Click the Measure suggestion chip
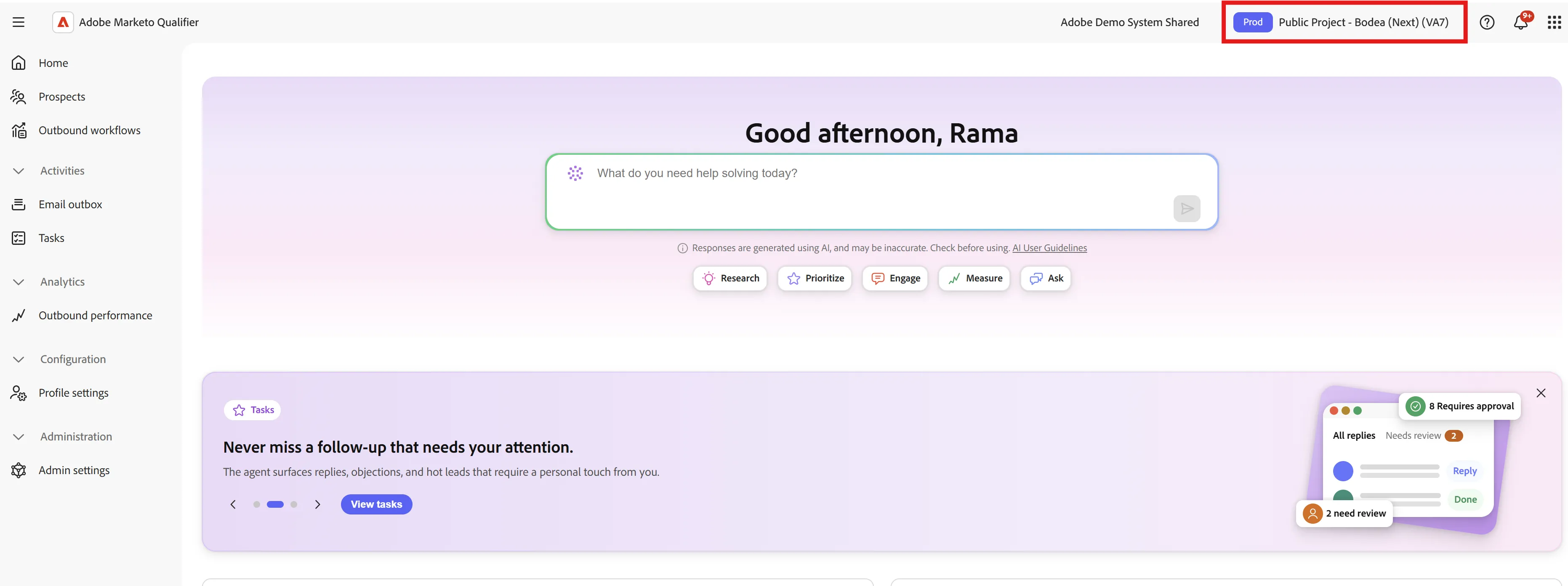Image resolution: width=1568 pixels, height=586 pixels. [x=974, y=278]
